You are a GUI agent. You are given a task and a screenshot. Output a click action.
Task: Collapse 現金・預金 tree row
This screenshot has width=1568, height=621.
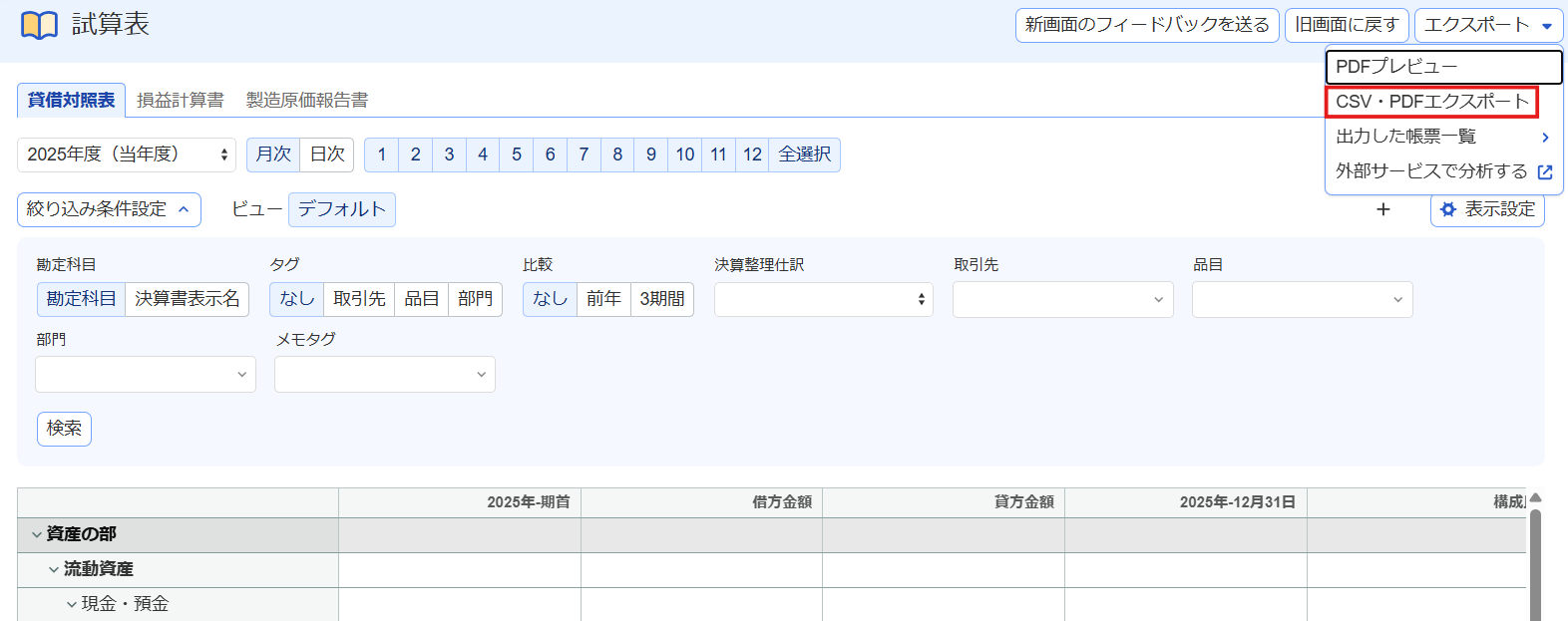(x=72, y=605)
